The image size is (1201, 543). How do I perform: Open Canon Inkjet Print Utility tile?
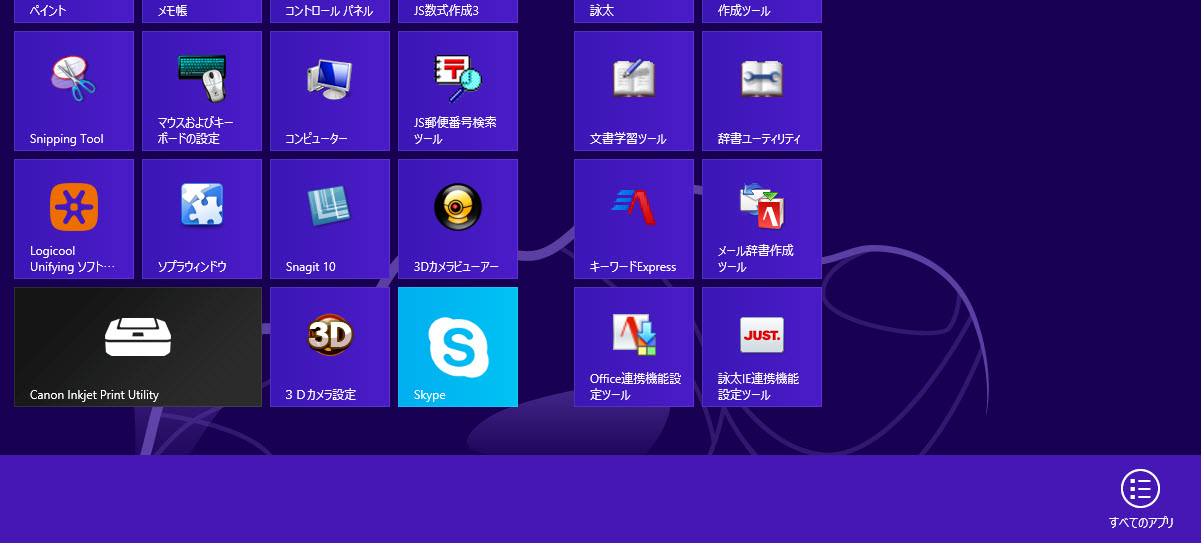(x=138, y=347)
